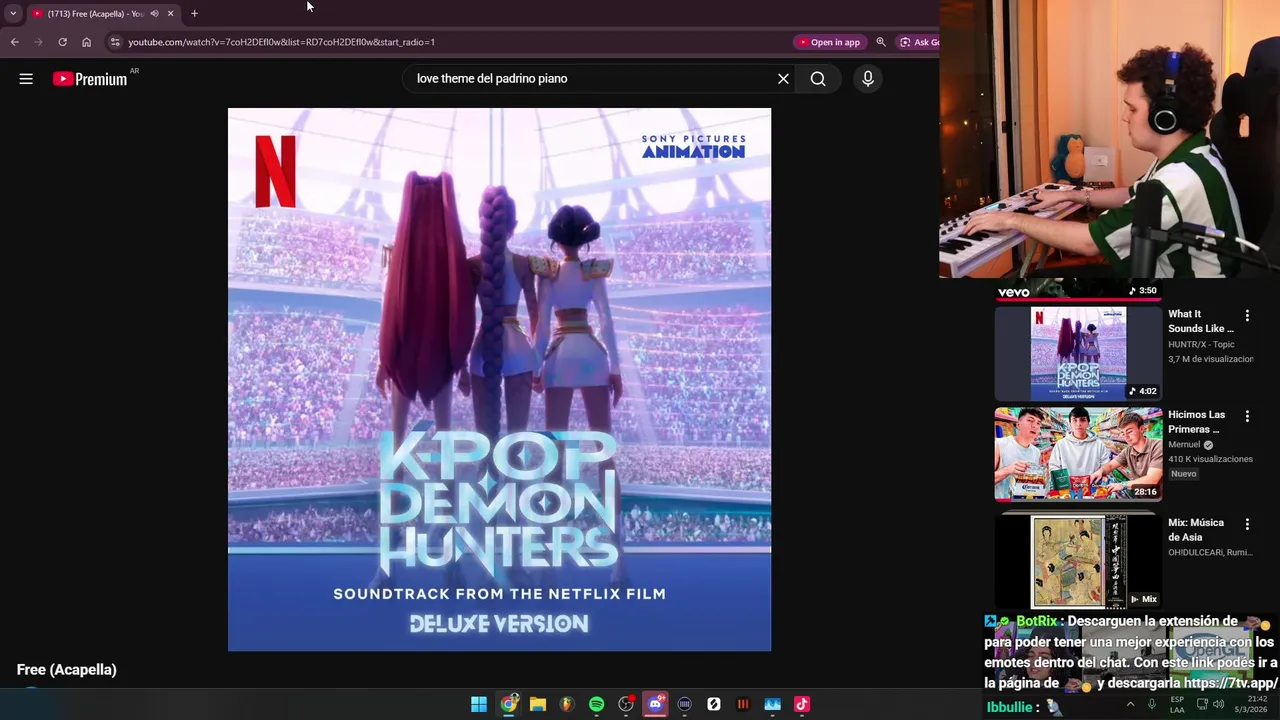Open network display icon in tray
The width and height of the screenshot is (1280, 720).
1202,704
